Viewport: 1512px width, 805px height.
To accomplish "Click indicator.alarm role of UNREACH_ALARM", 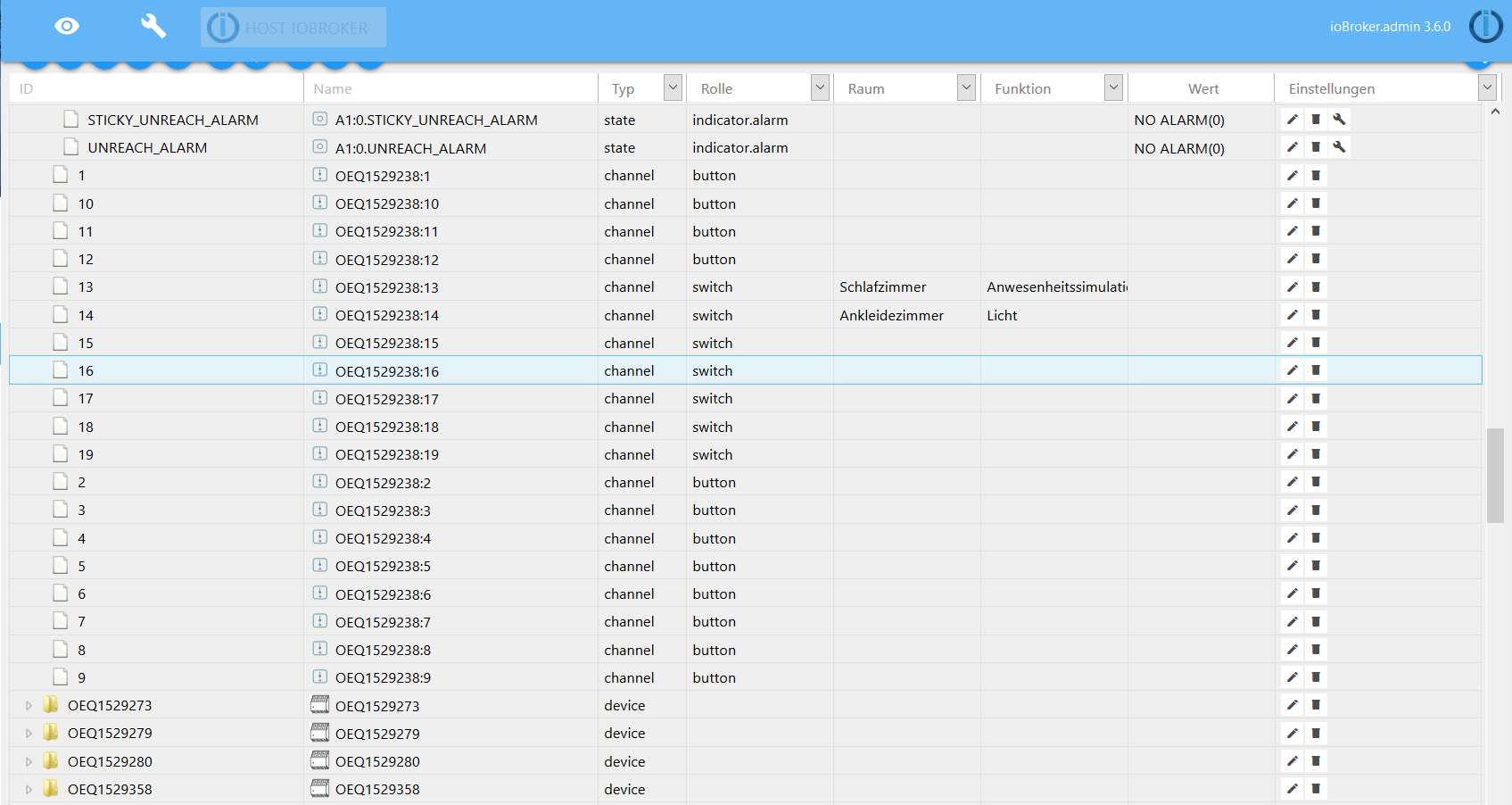I will click(740, 148).
